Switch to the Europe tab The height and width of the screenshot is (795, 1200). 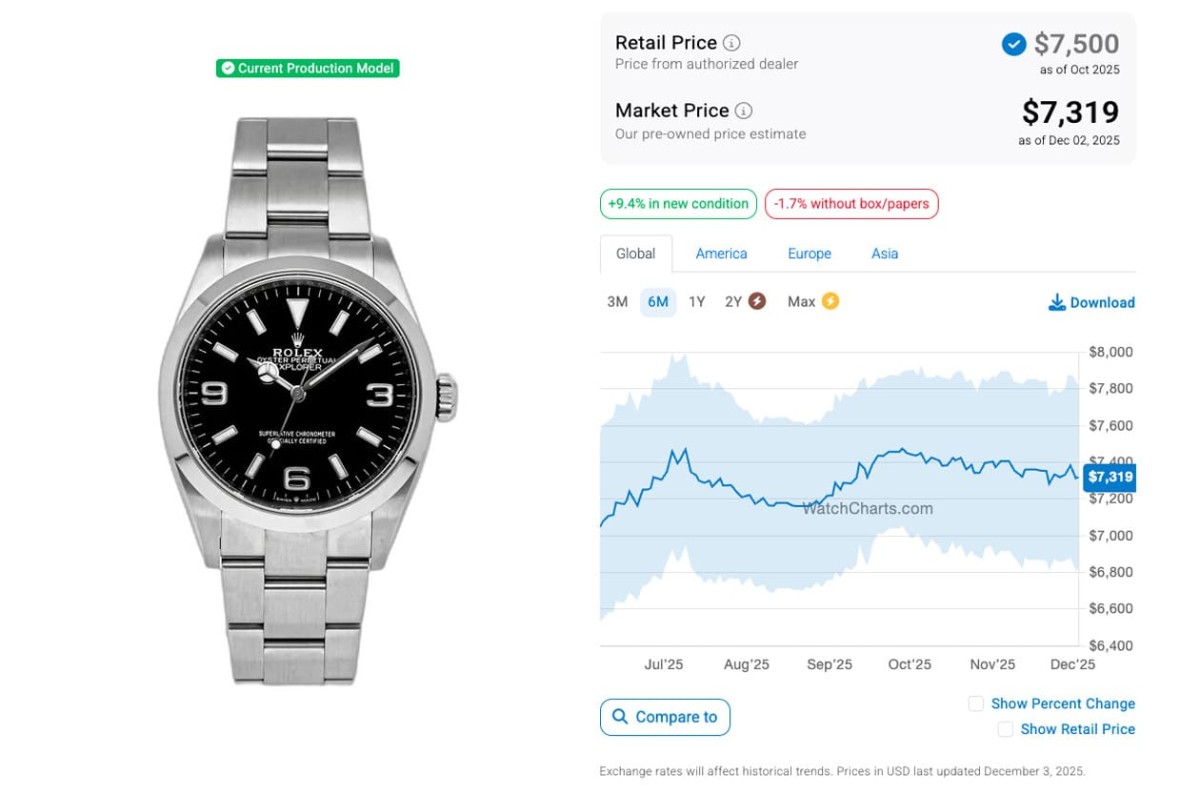pyautogui.click(x=809, y=254)
